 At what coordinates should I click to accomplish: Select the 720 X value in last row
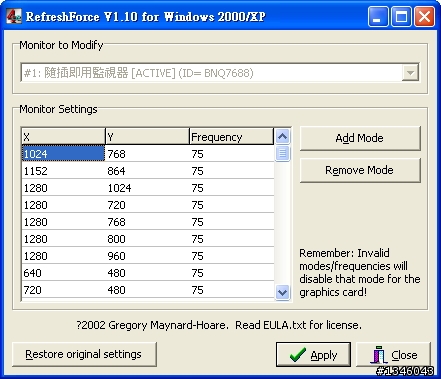click(63, 290)
